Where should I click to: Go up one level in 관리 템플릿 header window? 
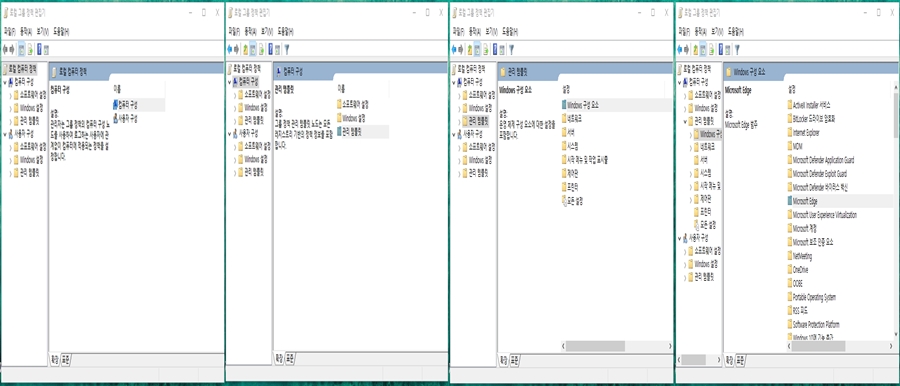[x=470, y=49]
